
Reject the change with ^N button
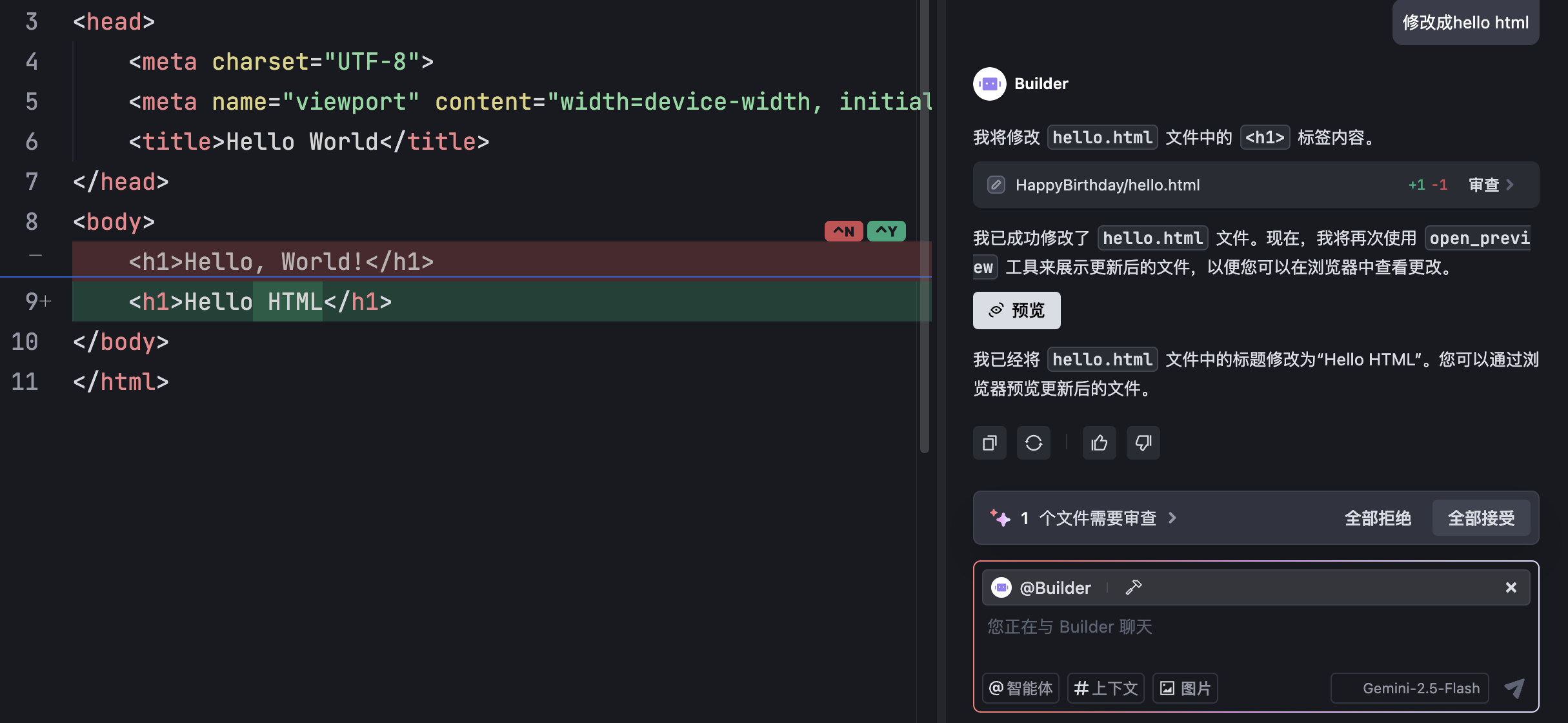843,231
